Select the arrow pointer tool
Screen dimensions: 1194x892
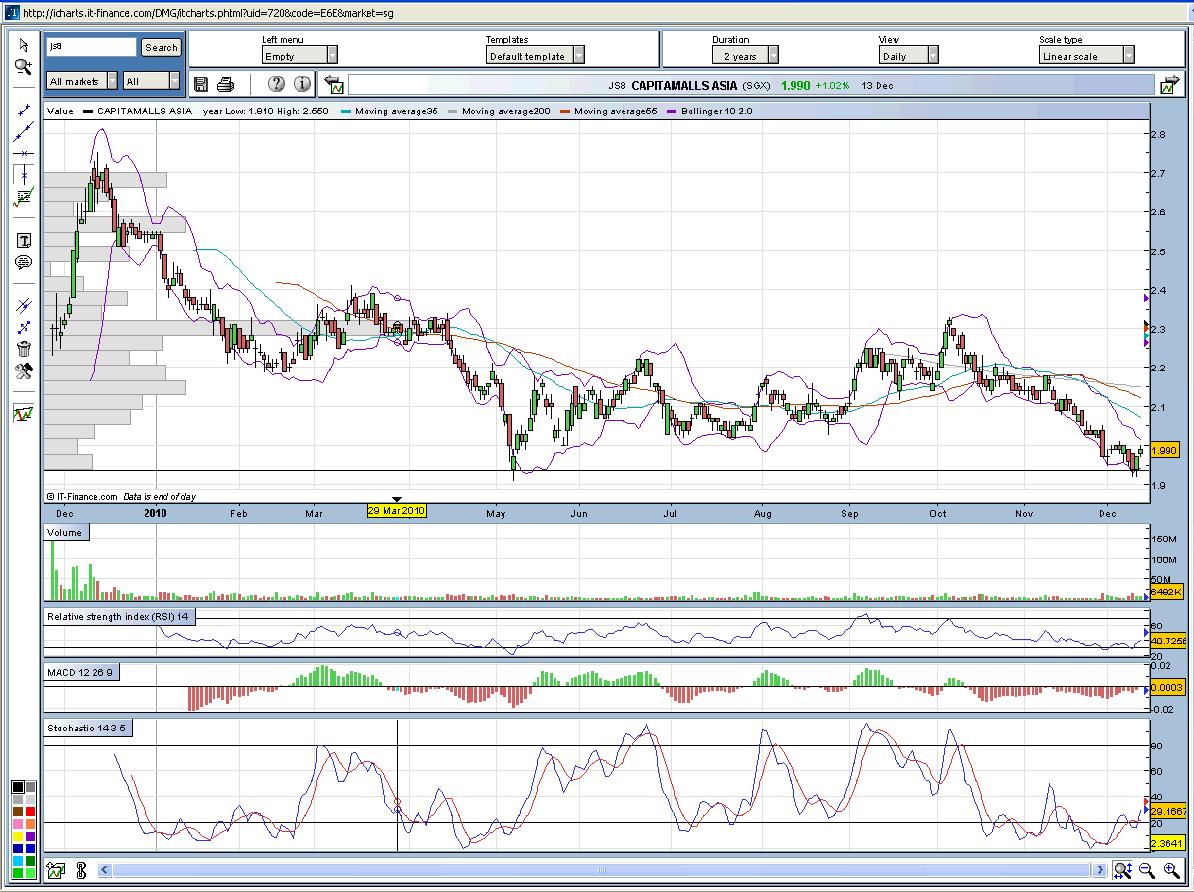click(24, 45)
